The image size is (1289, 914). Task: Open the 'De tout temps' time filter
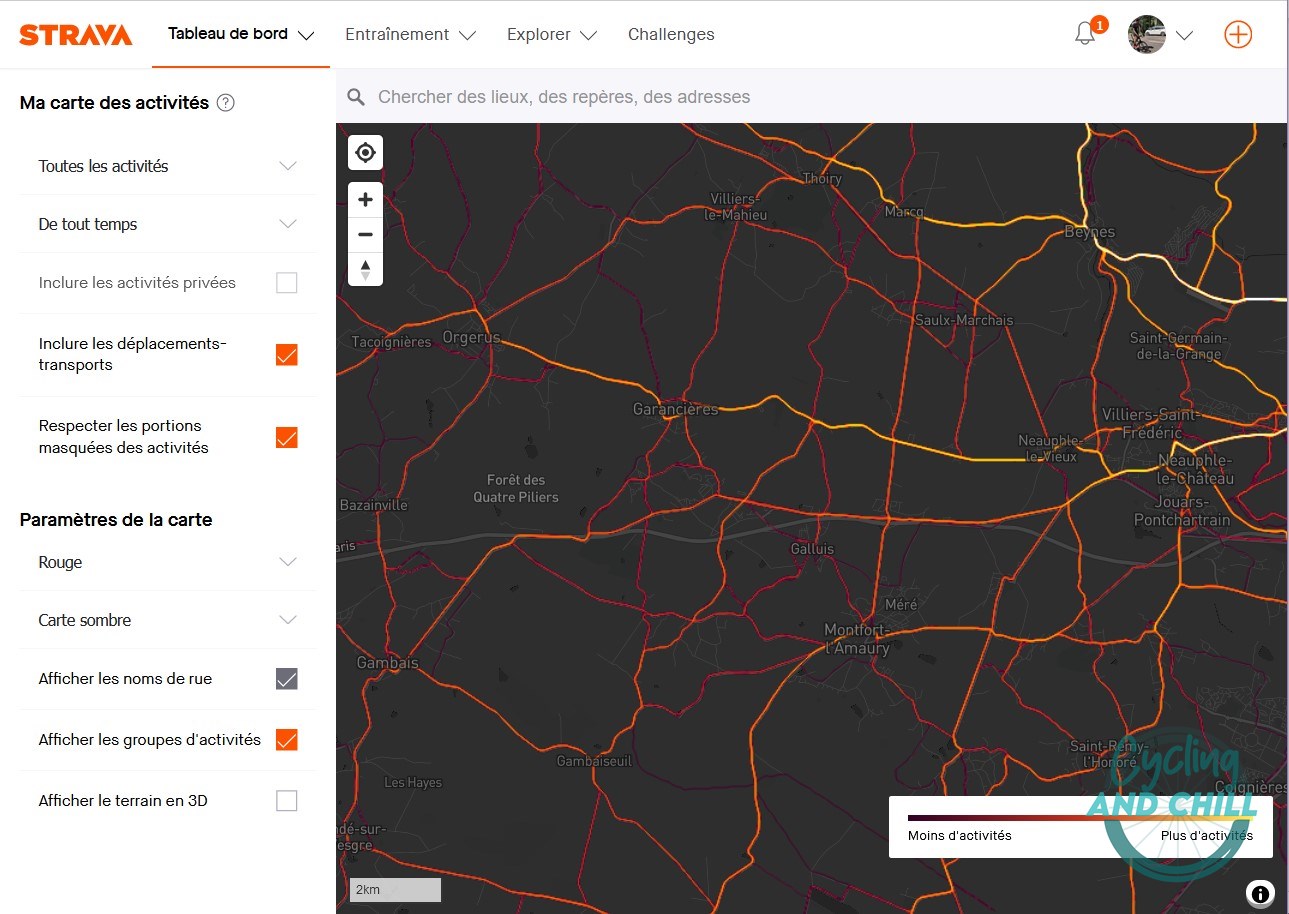coord(289,224)
